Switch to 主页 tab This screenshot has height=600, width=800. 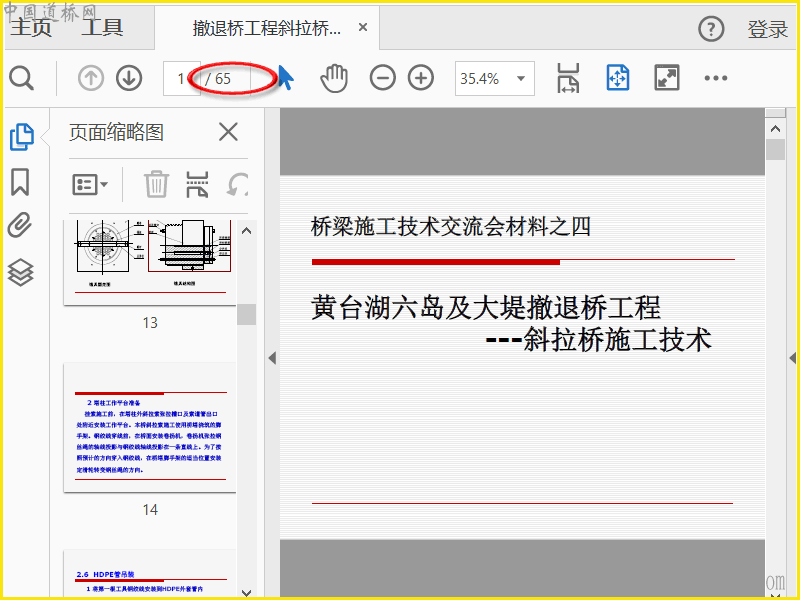pos(32,27)
